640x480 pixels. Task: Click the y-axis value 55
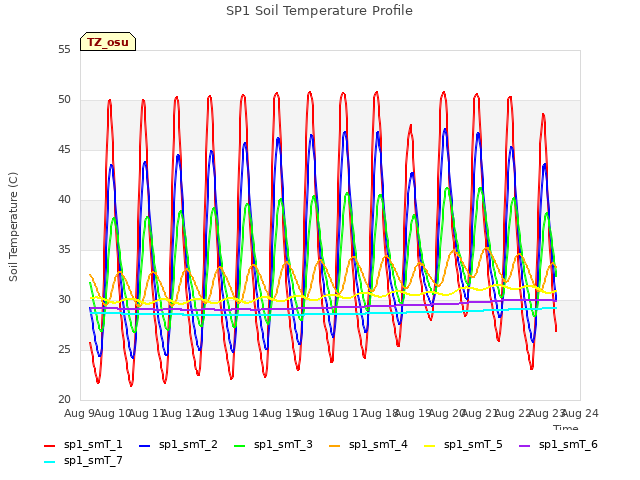[64, 50]
